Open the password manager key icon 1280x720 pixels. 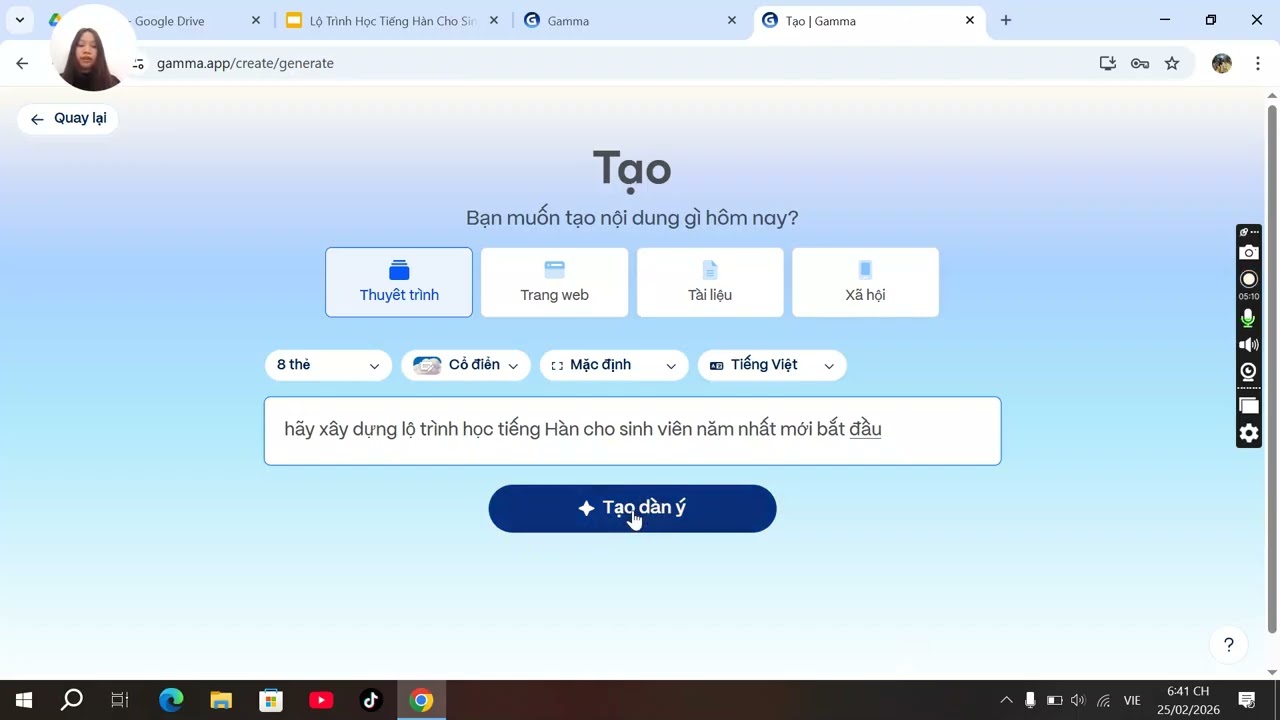[1140, 63]
